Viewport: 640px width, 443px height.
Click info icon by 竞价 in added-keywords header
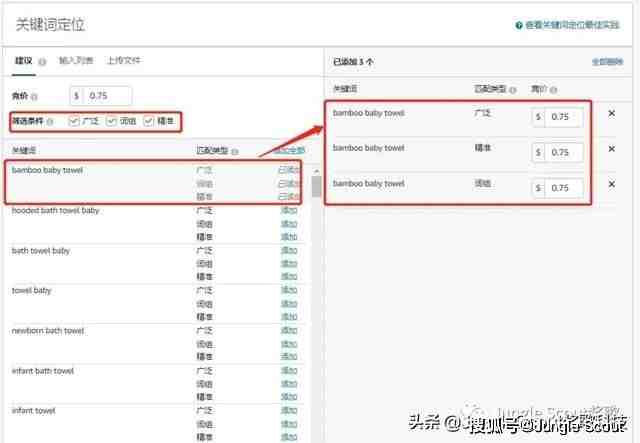coord(553,90)
